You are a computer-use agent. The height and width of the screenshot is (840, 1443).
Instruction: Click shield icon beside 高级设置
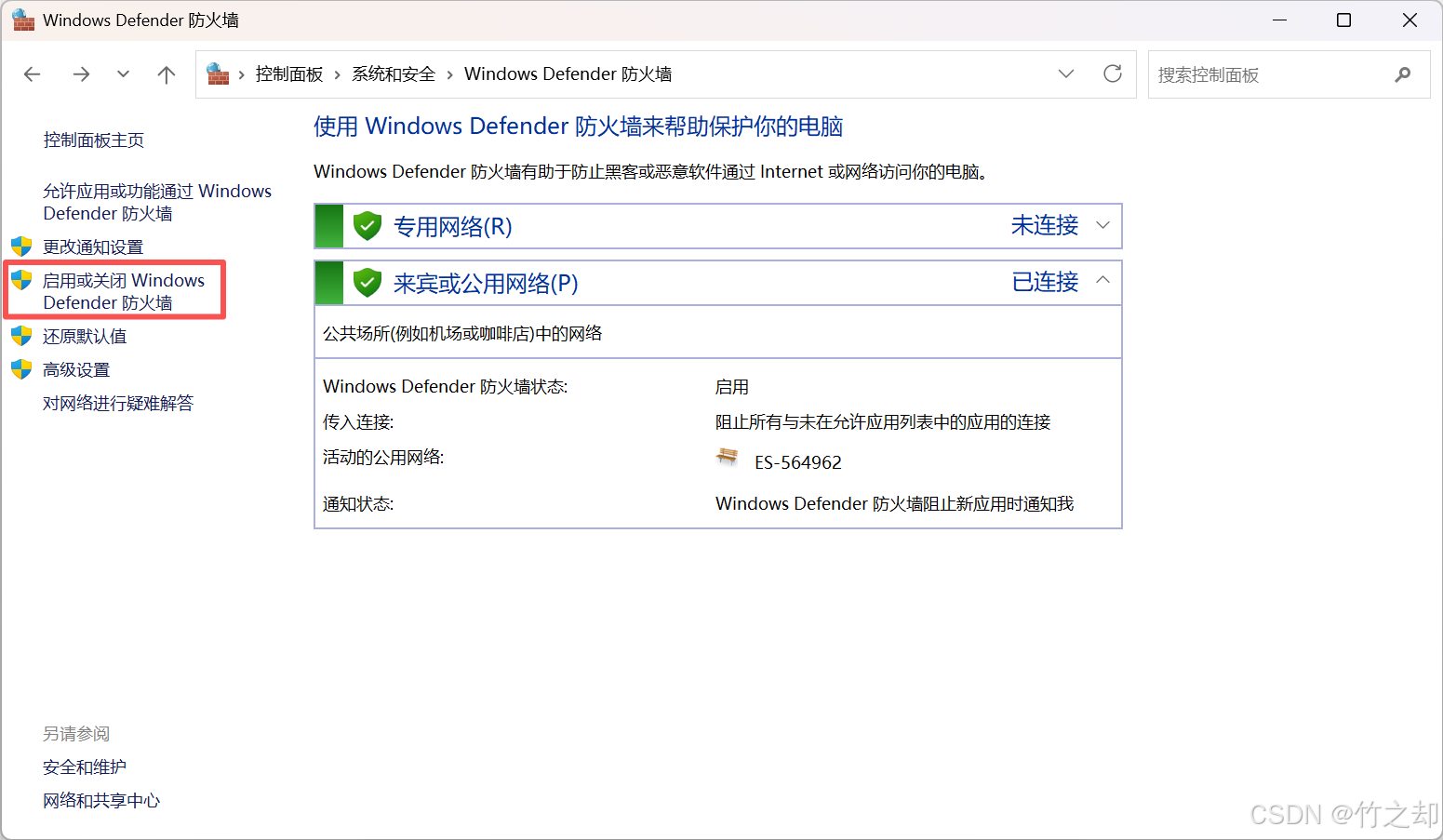21,369
